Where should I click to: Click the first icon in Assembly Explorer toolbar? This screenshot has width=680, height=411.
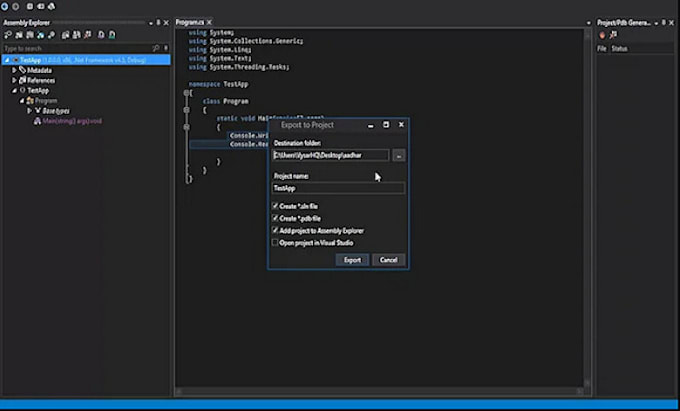tap(7, 35)
